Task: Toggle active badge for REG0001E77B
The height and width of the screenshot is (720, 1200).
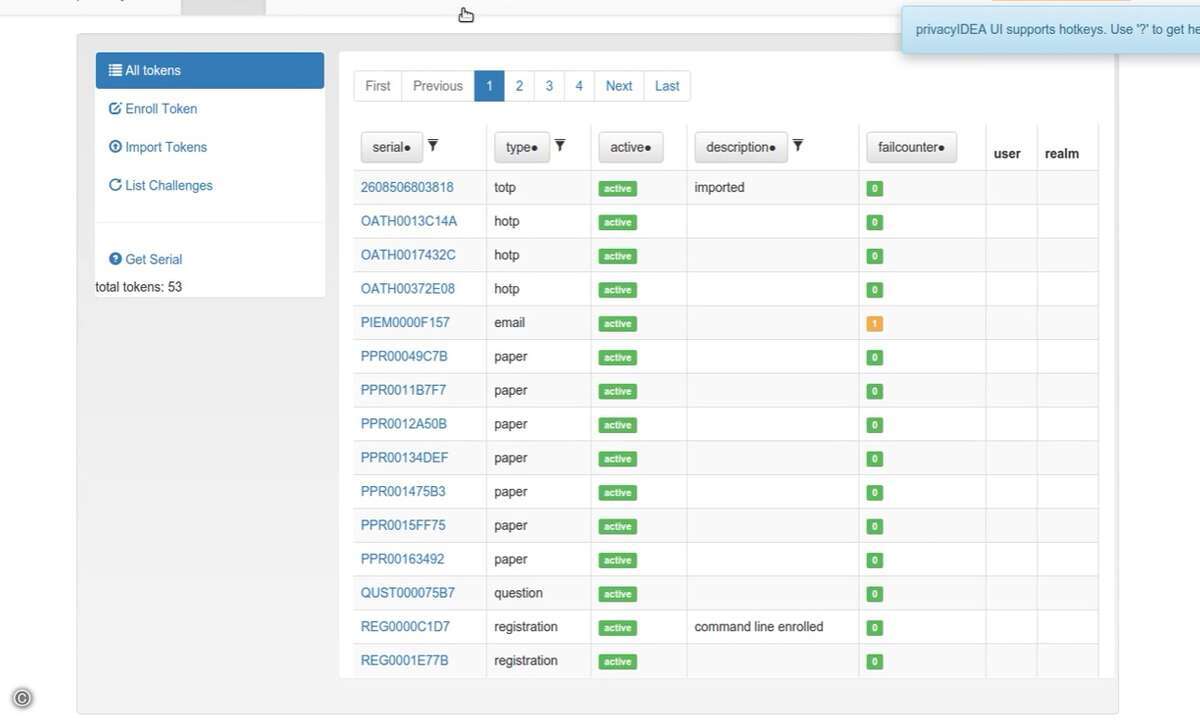Action: (617, 662)
